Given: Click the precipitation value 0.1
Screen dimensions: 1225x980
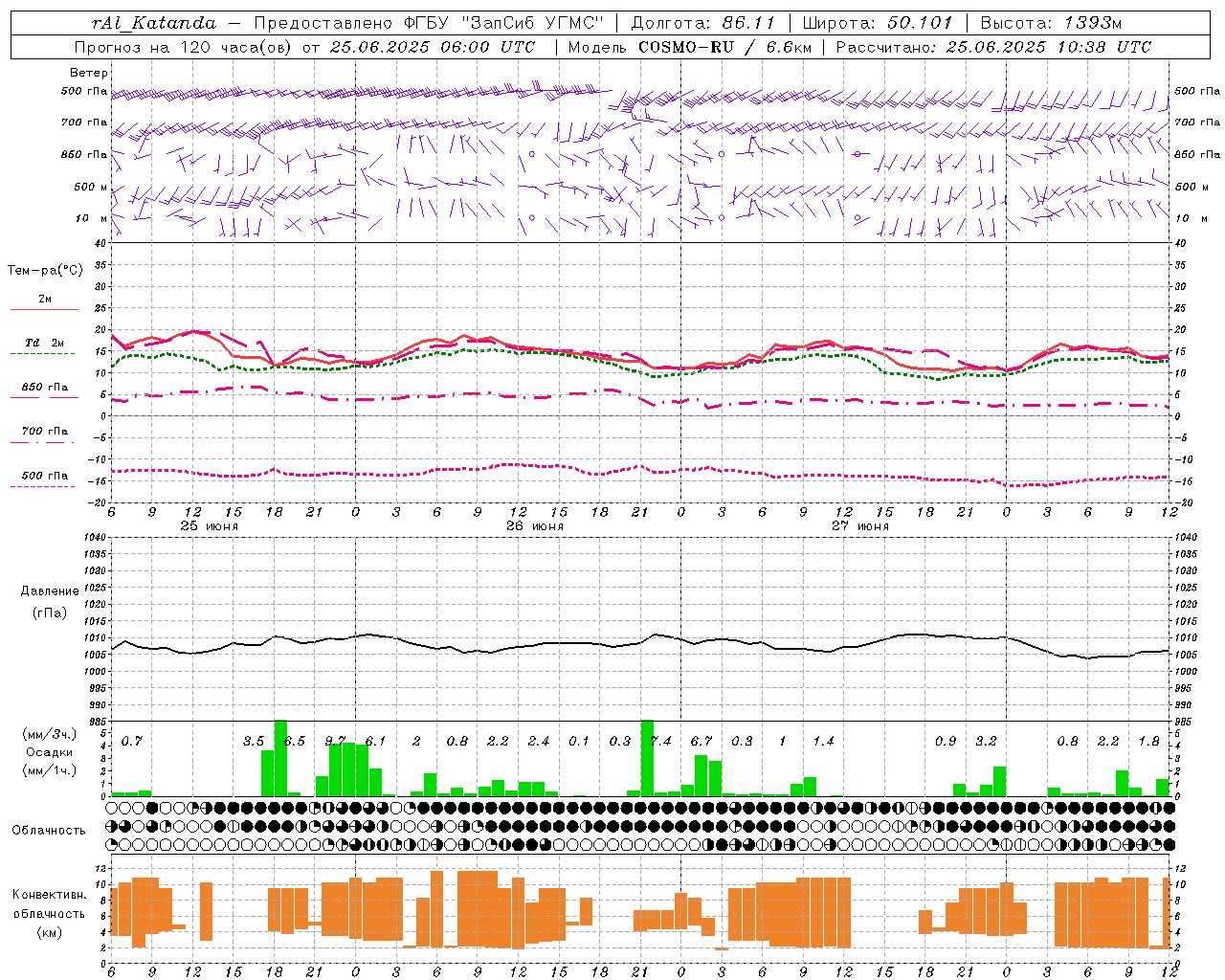Looking at the screenshot, I should [579, 741].
